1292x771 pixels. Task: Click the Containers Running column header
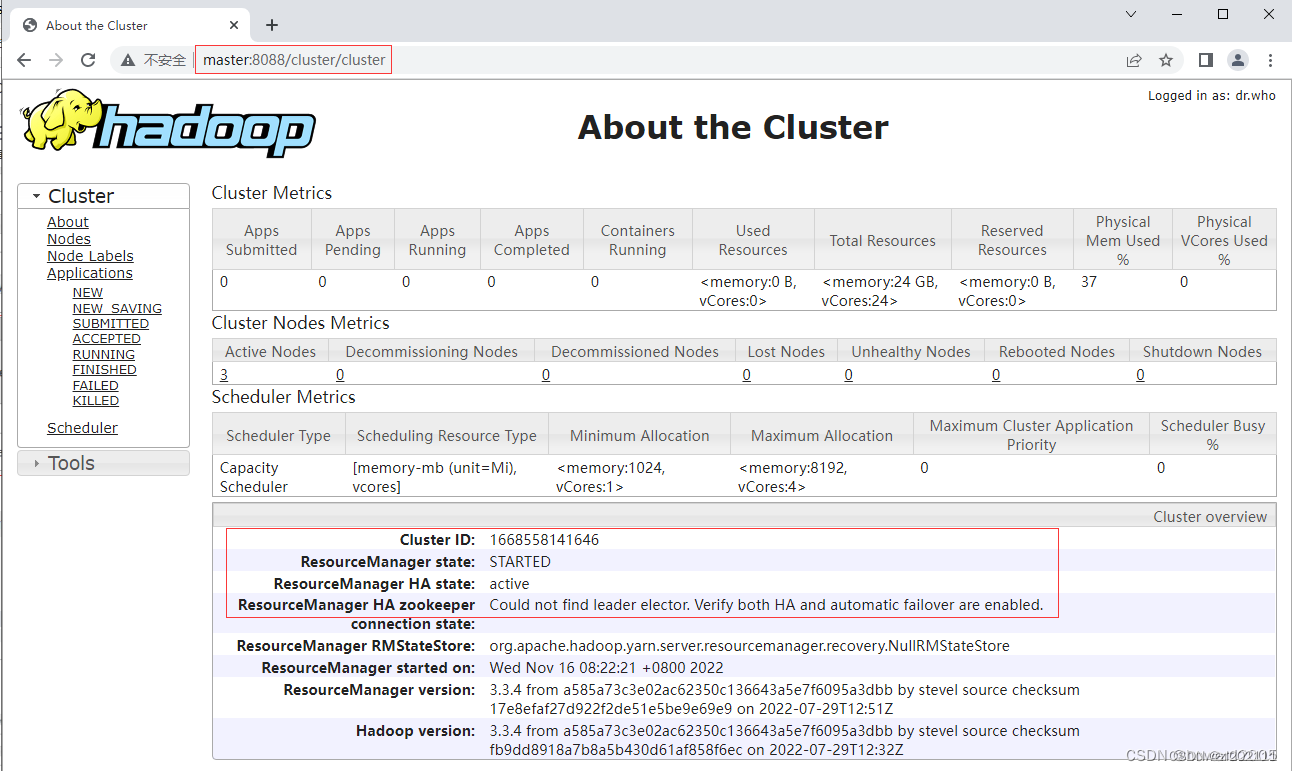tap(638, 240)
